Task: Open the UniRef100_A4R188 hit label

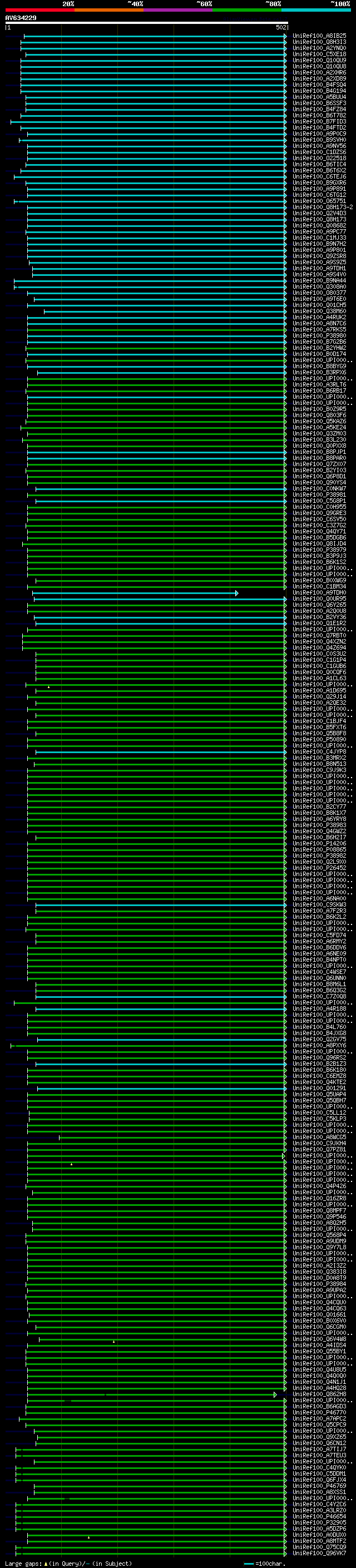Action: [319, 1008]
